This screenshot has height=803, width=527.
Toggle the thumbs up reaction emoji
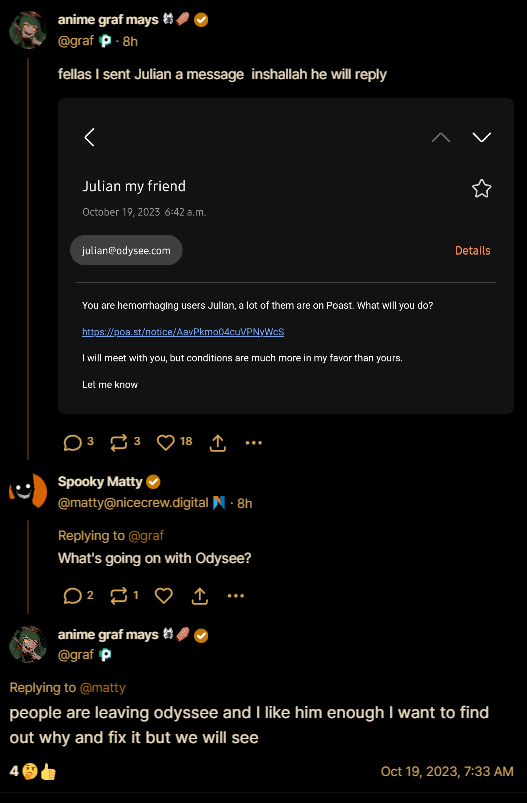click(x=48, y=771)
